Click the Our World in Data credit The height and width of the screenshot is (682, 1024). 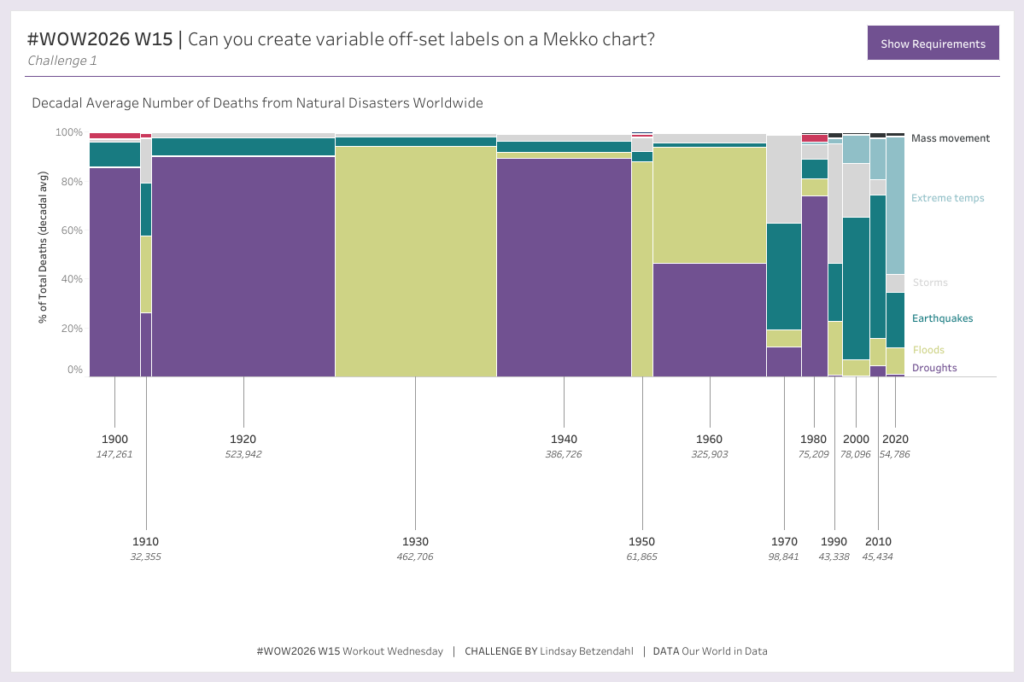[x=724, y=651]
